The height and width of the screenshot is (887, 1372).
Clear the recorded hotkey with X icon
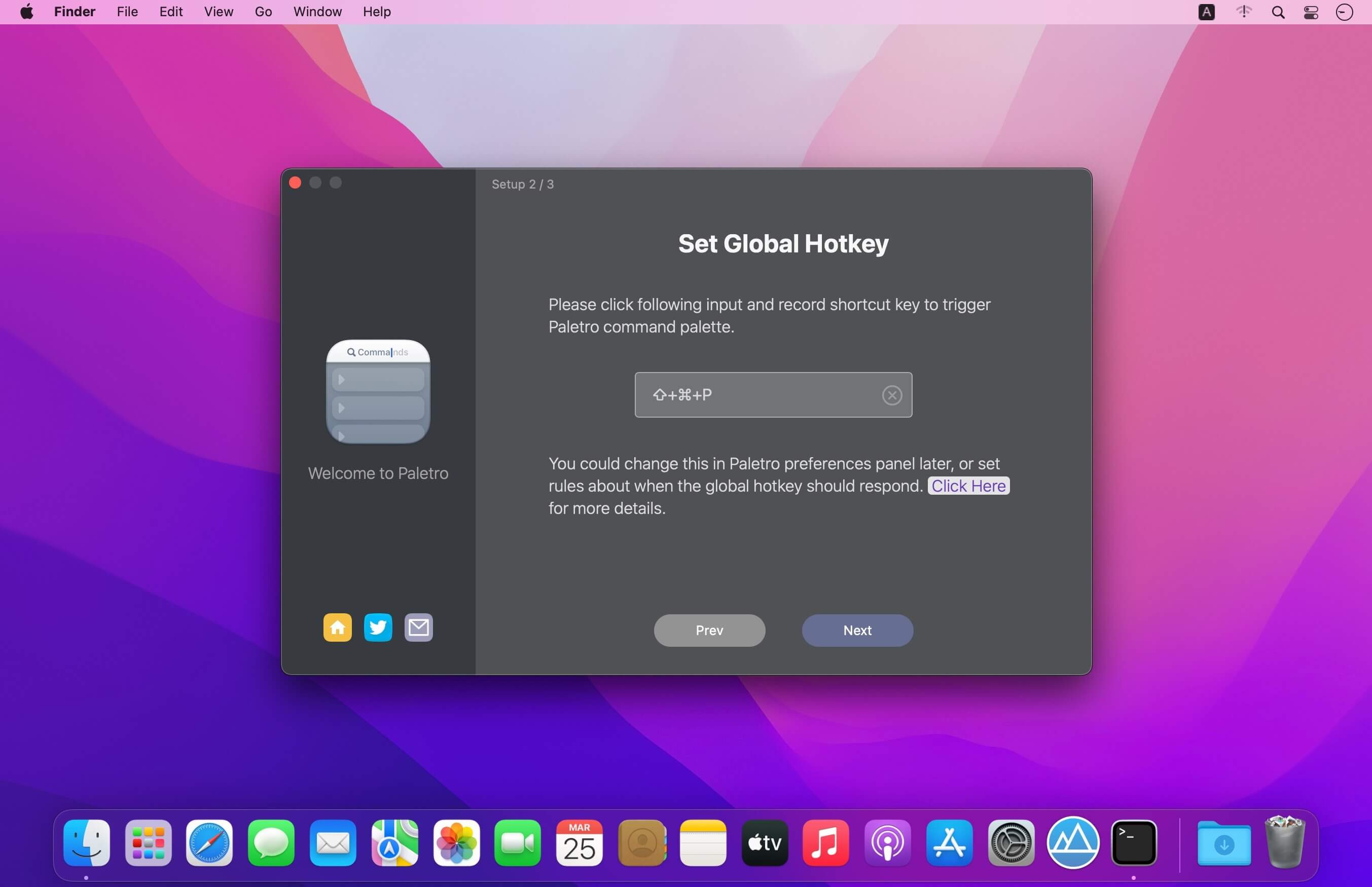[892, 395]
